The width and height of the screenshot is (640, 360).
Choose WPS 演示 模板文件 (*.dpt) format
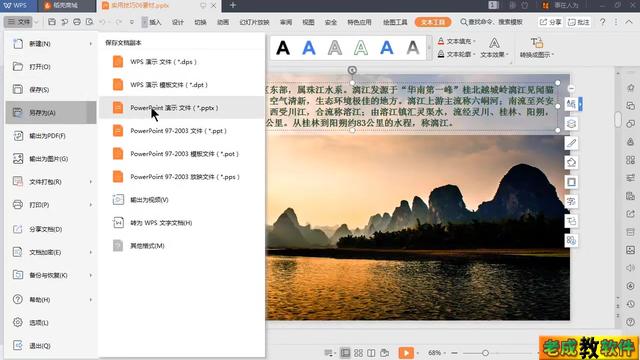[182, 84]
